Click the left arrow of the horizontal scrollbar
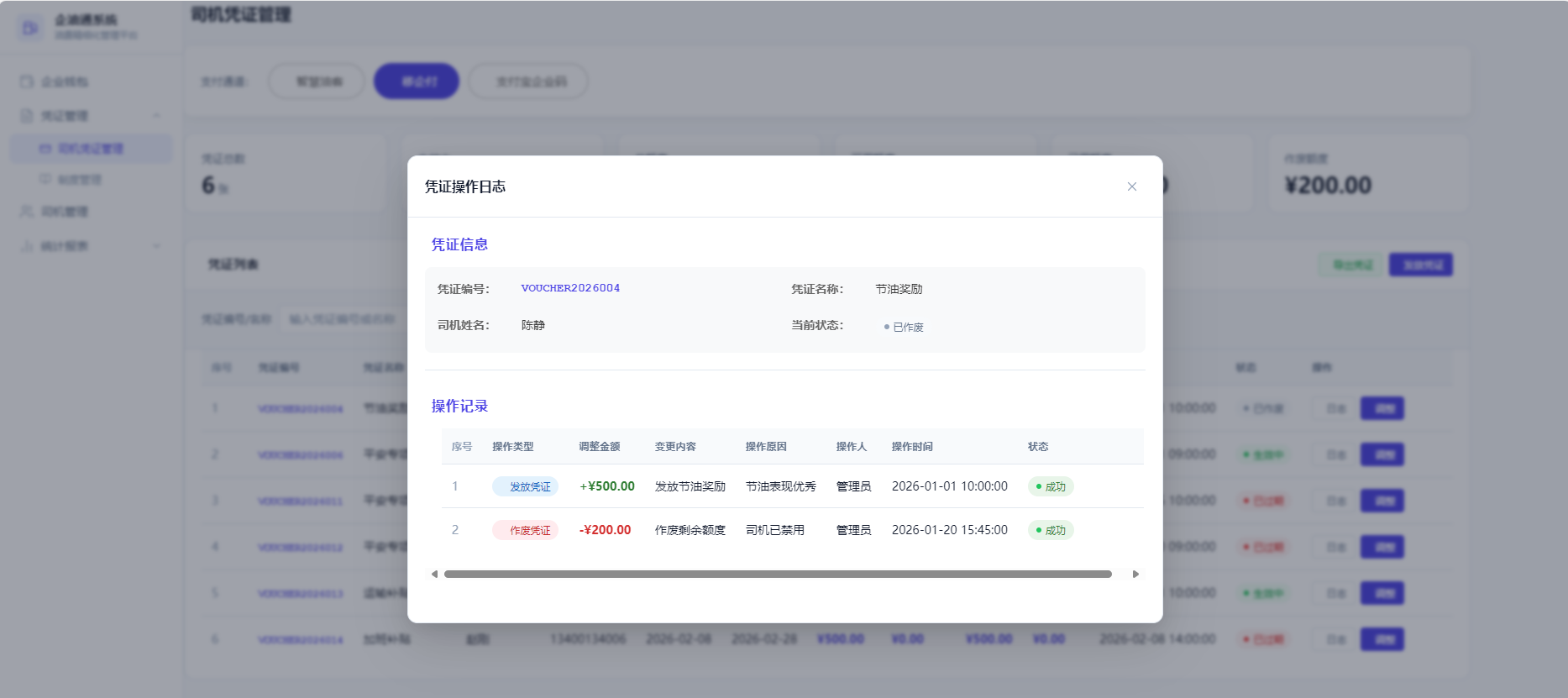The width and height of the screenshot is (1568, 698). 434,575
